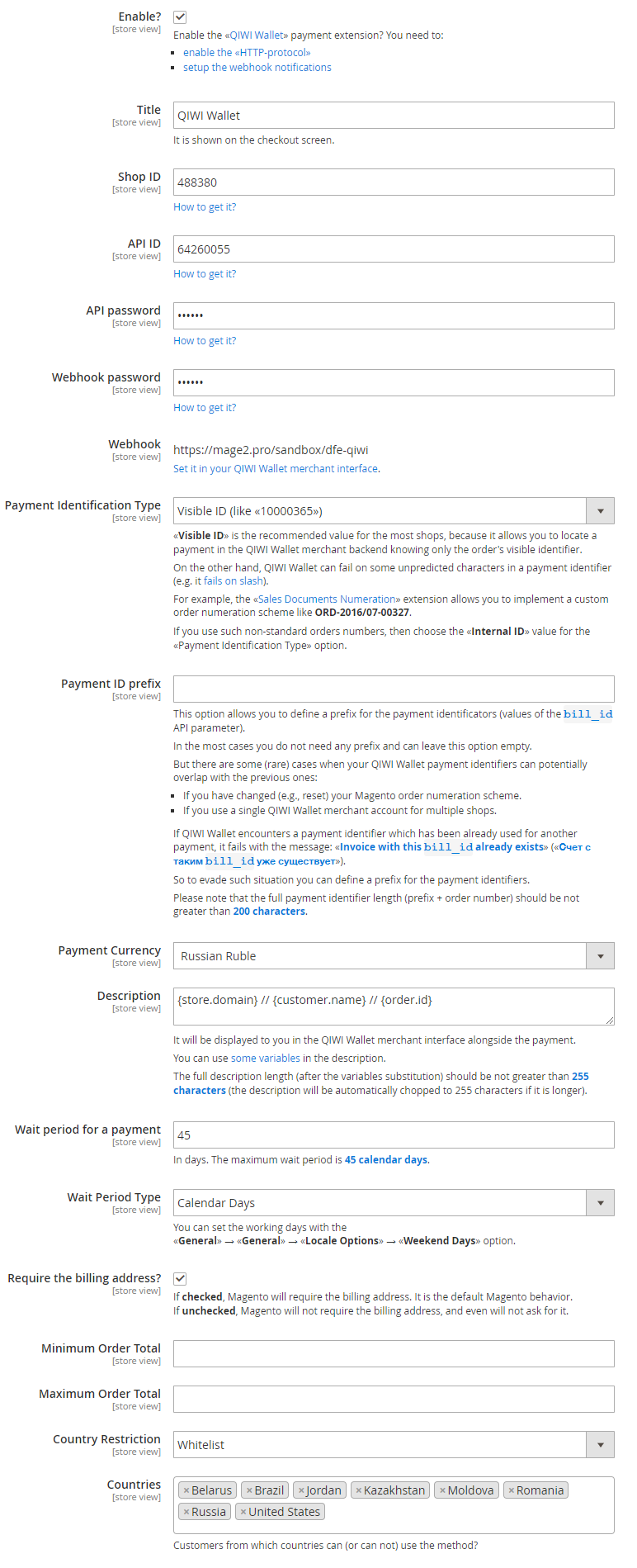The width and height of the screenshot is (637, 1568).
Task: Open Wait Period Type dropdown
Action: 394,1203
